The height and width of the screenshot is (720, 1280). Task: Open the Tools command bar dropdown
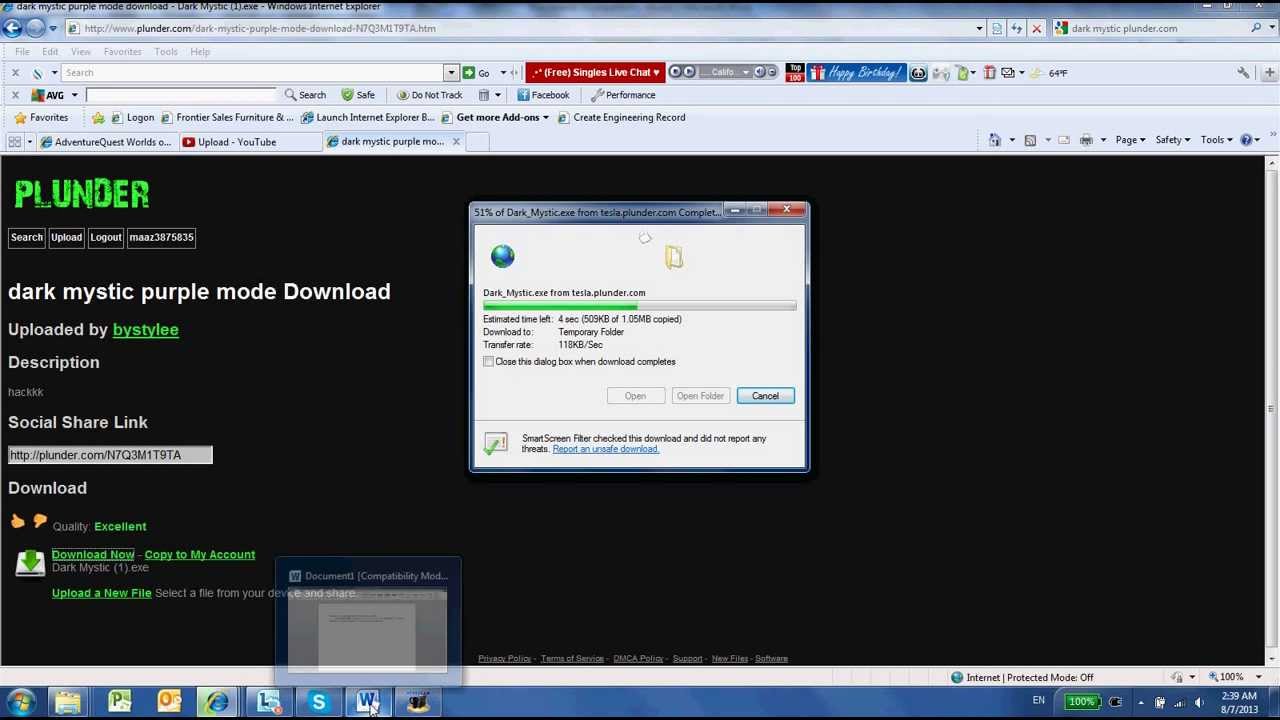pyautogui.click(x=1216, y=140)
